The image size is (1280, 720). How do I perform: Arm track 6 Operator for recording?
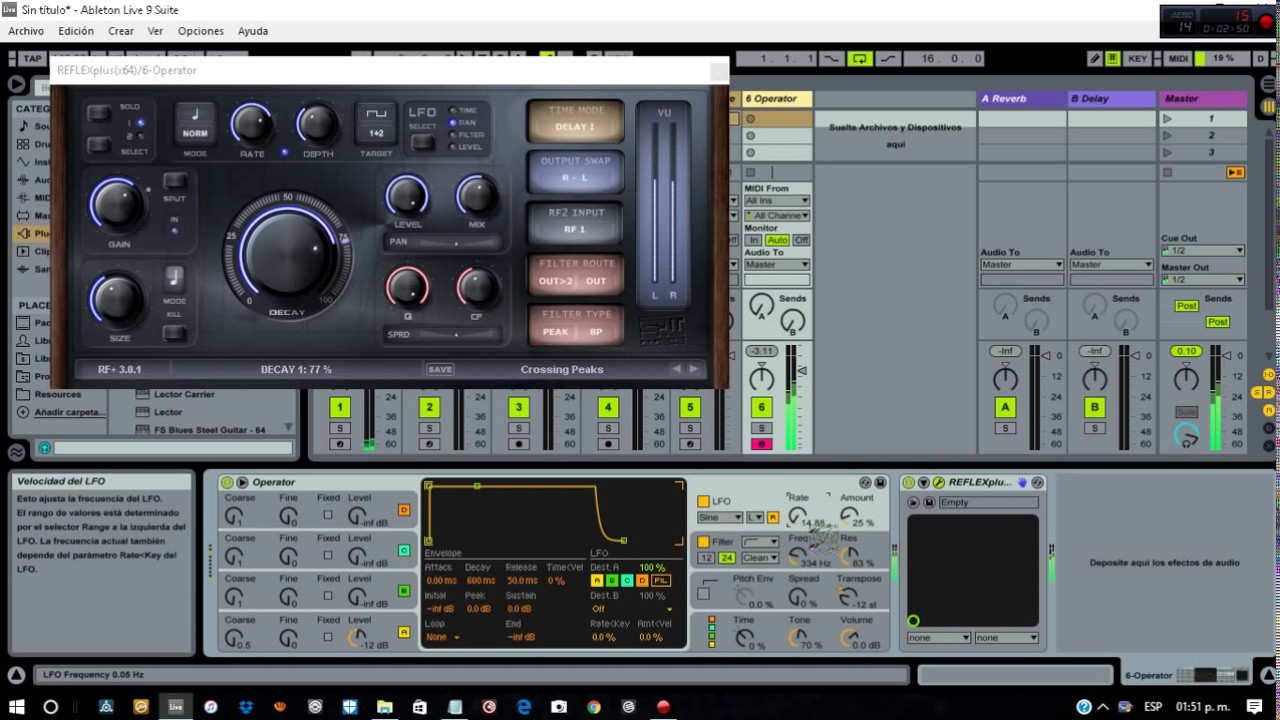click(x=761, y=444)
